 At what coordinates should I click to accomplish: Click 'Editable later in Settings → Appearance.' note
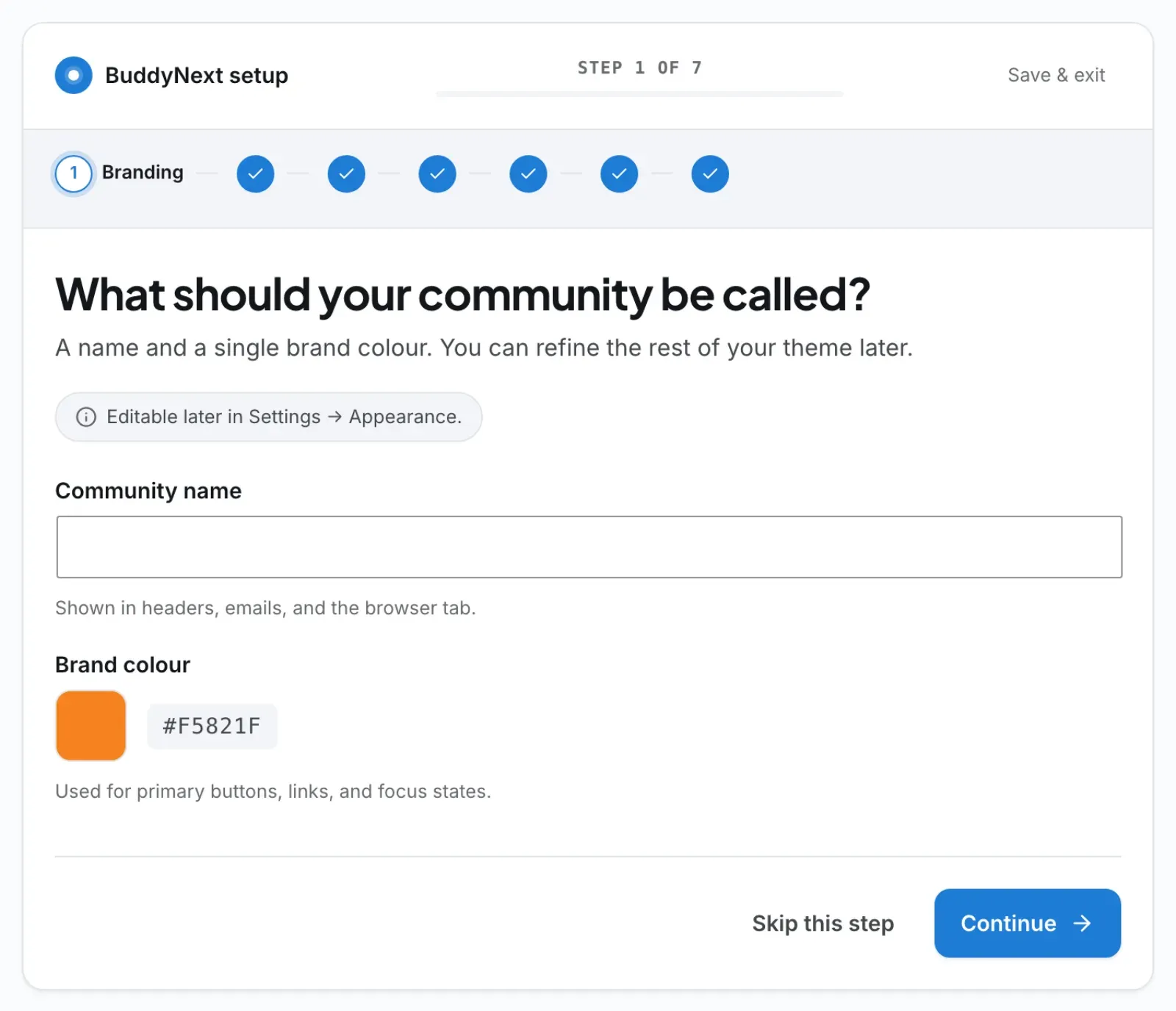(x=269, y=417)
